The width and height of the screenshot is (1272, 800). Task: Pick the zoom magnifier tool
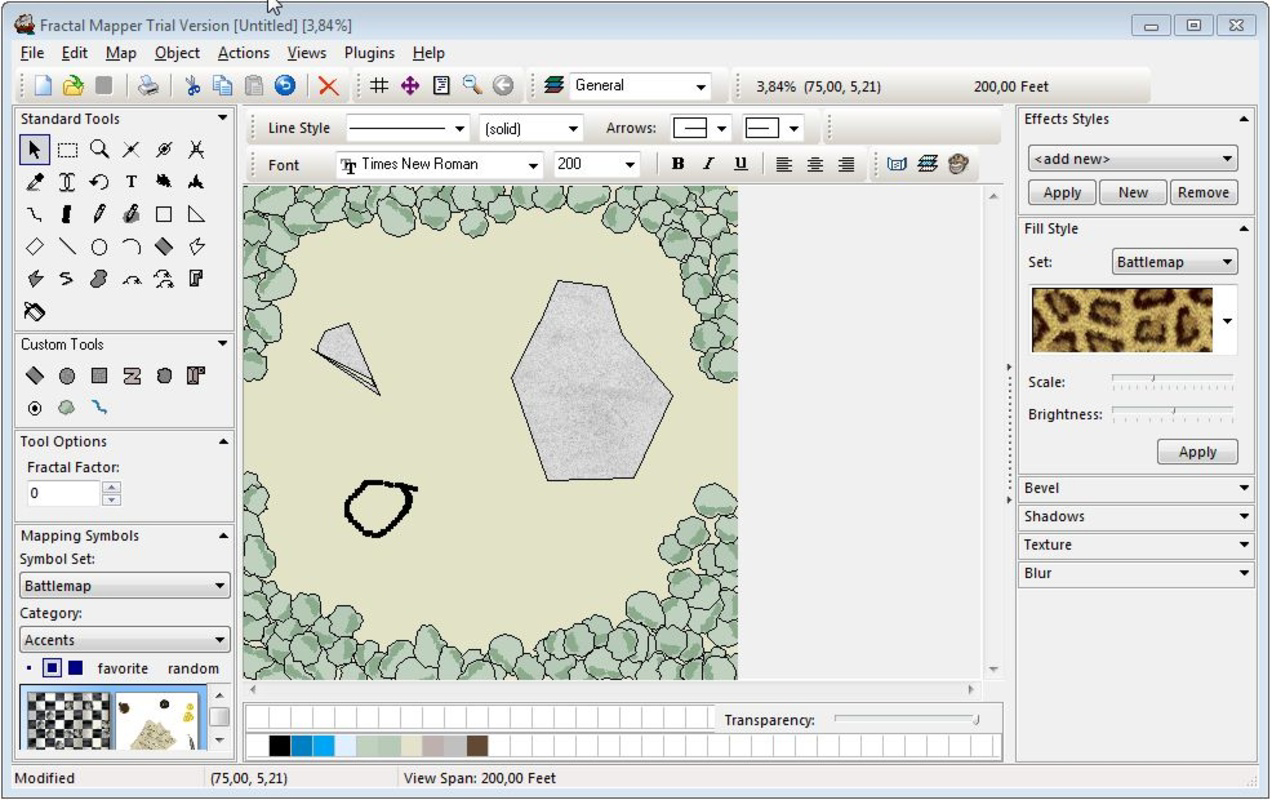click(x=99, y=150)
